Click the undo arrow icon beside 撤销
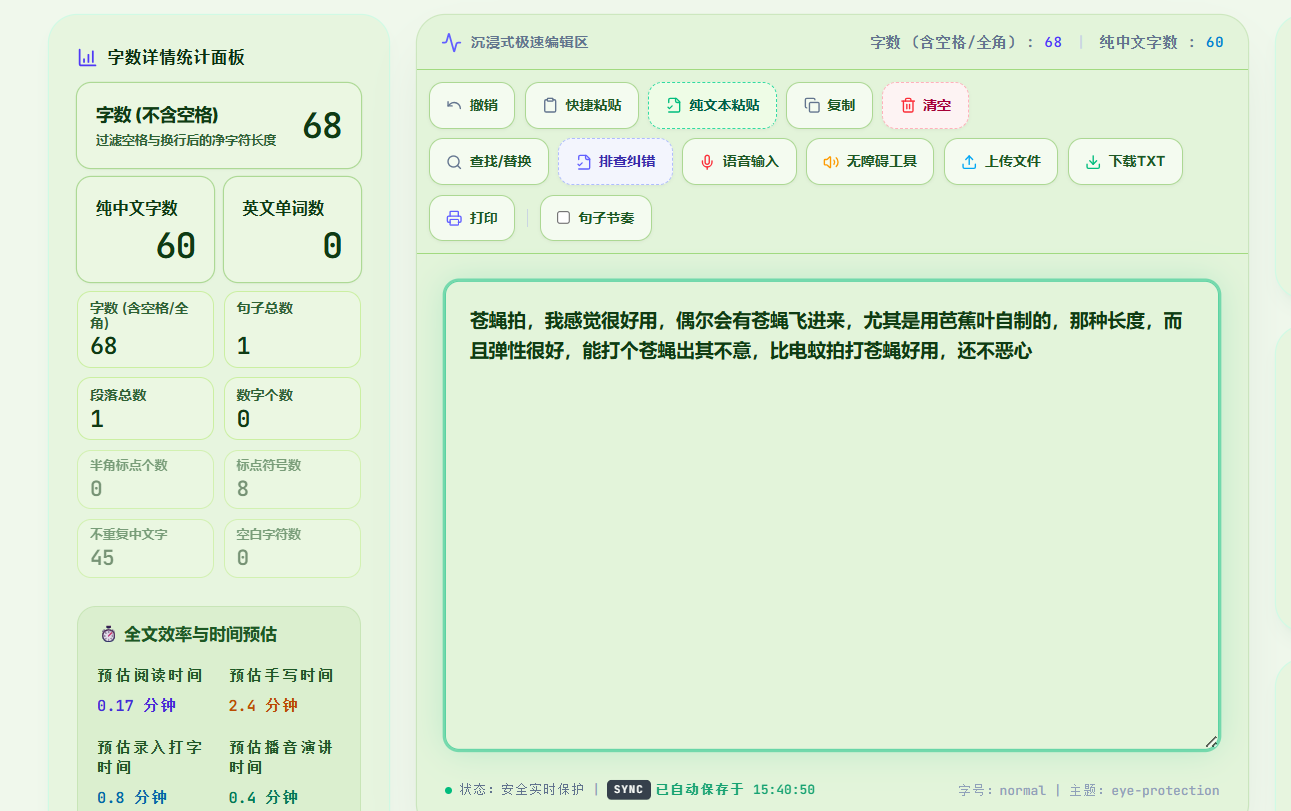 pos(454,105)
